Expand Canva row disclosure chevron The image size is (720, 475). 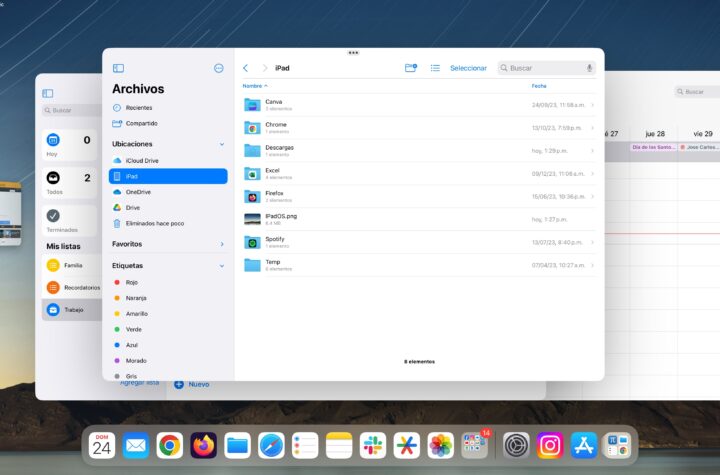[x=592, y=105]
